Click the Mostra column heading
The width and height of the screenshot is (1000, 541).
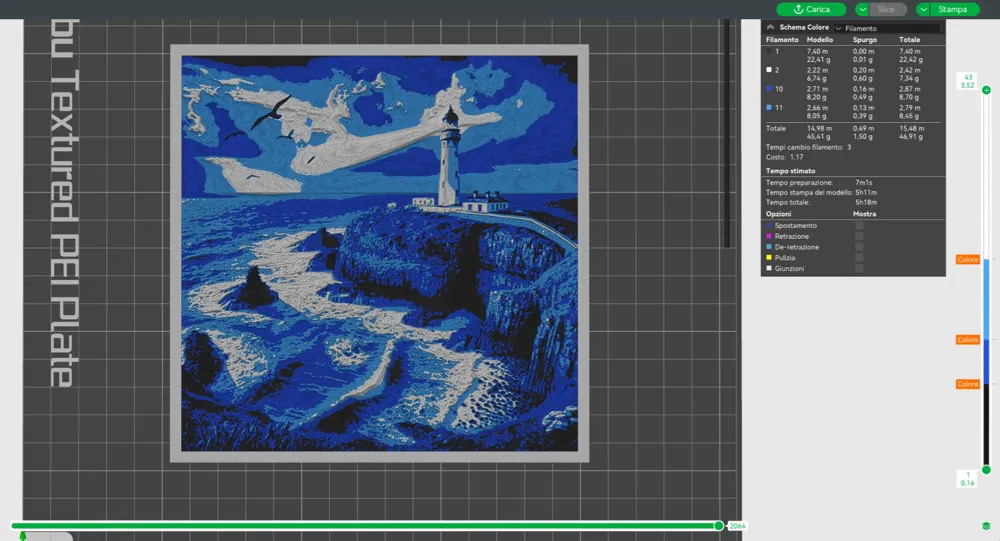pyautogui.click(x=864, y=214)
